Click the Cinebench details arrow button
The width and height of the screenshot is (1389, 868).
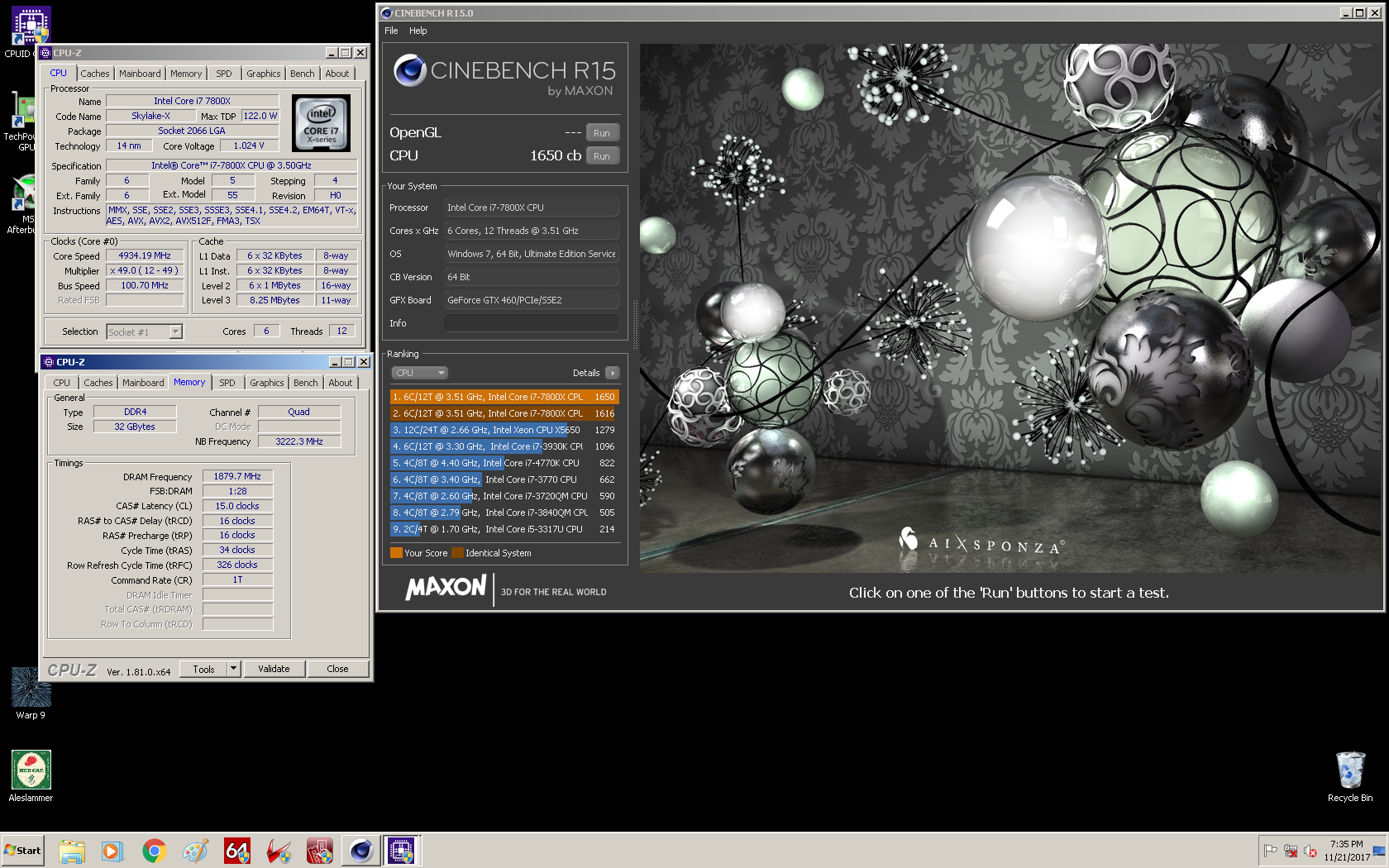(x=613, y=373)
